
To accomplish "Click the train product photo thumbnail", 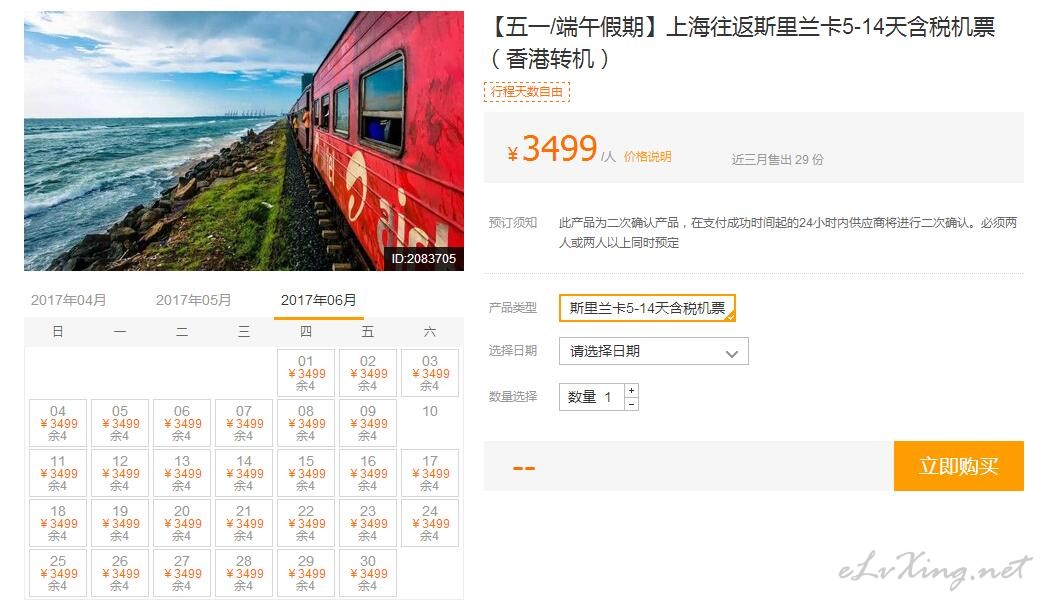I will pyautogui.click(x=244, y=141).
